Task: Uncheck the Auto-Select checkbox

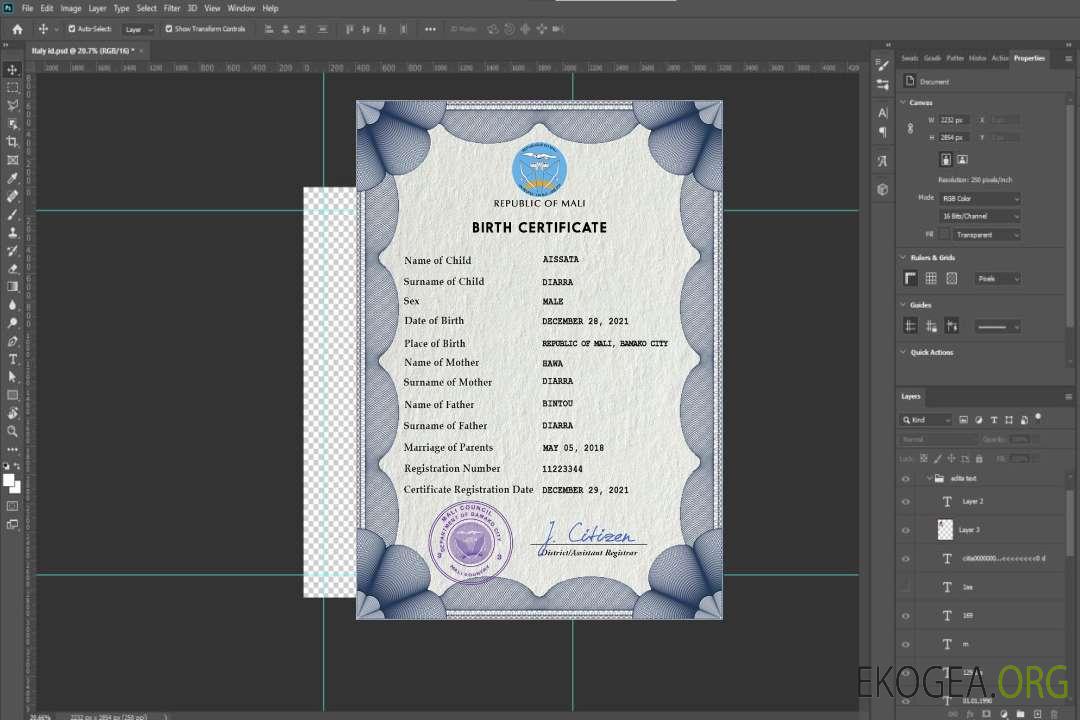Action: (x=72, y=29)
